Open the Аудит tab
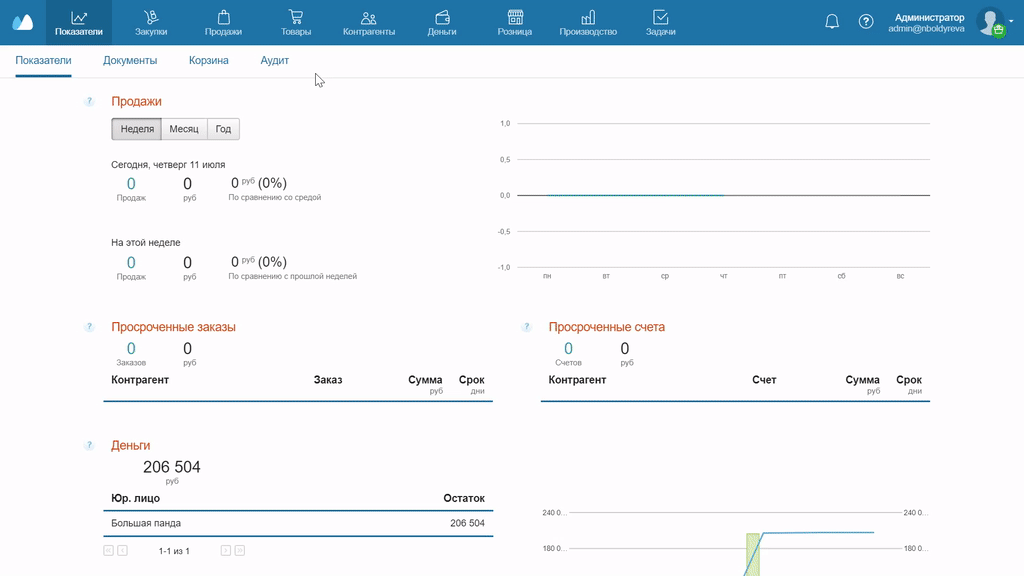The height and width of the screenshot is (576, 1024). [274, 61]
